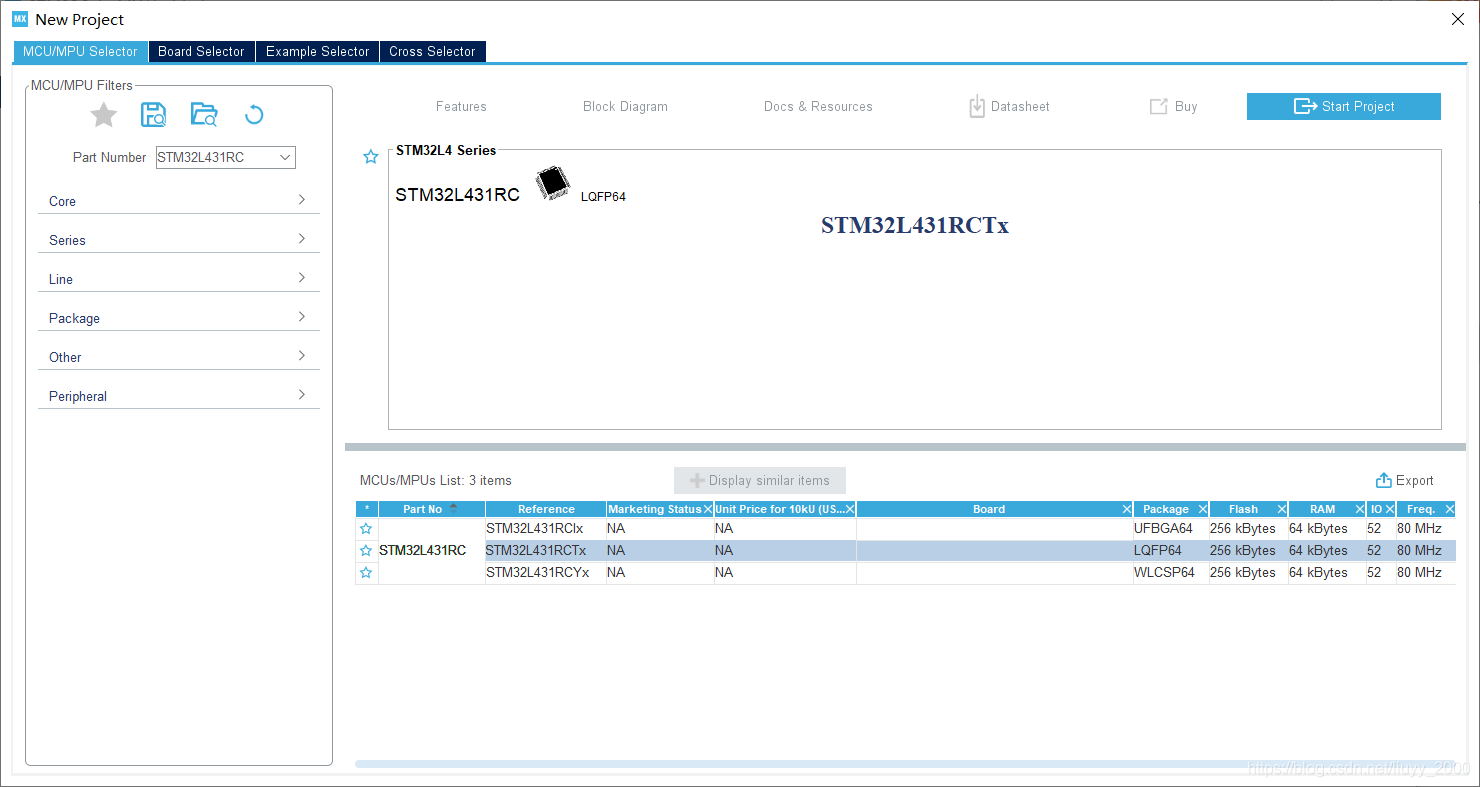Expand the Package filter

pos(177,318)
